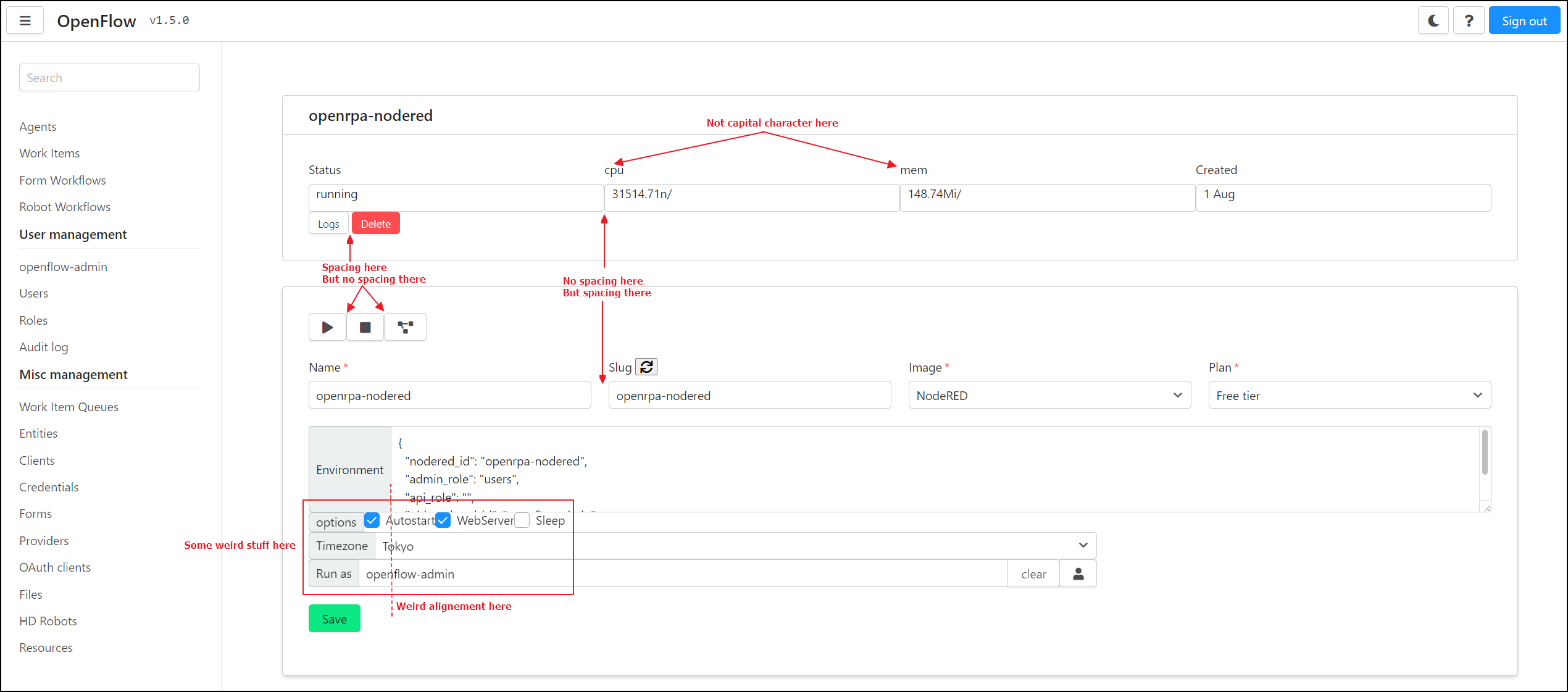Click inside the Environment JSON textarea
The height and width of the screenshot is (692, 1568).
click(x=935, y=469)
